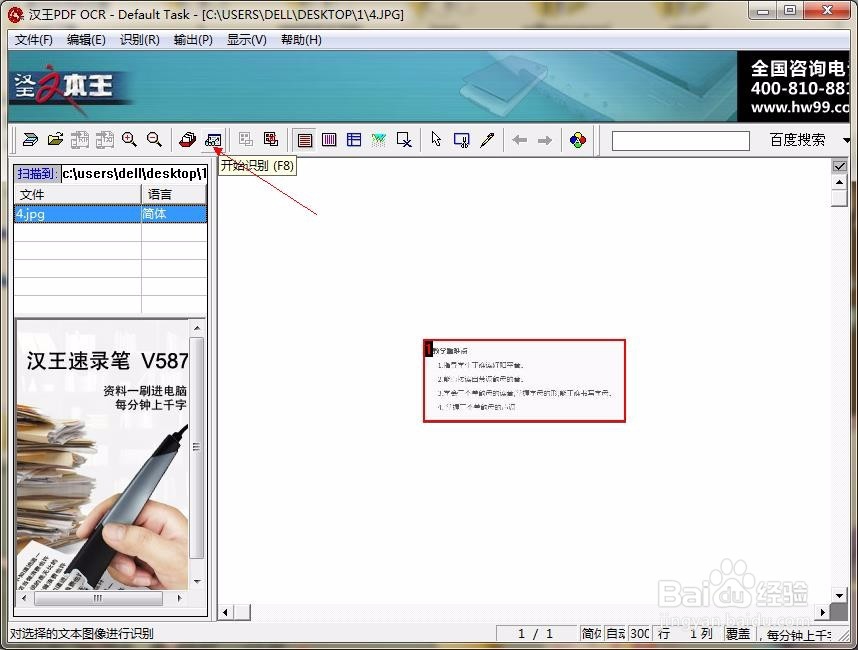Viewport: 858px width, 650px height.
Task: Click the delete region icon
Action: [x=404, y=140]
